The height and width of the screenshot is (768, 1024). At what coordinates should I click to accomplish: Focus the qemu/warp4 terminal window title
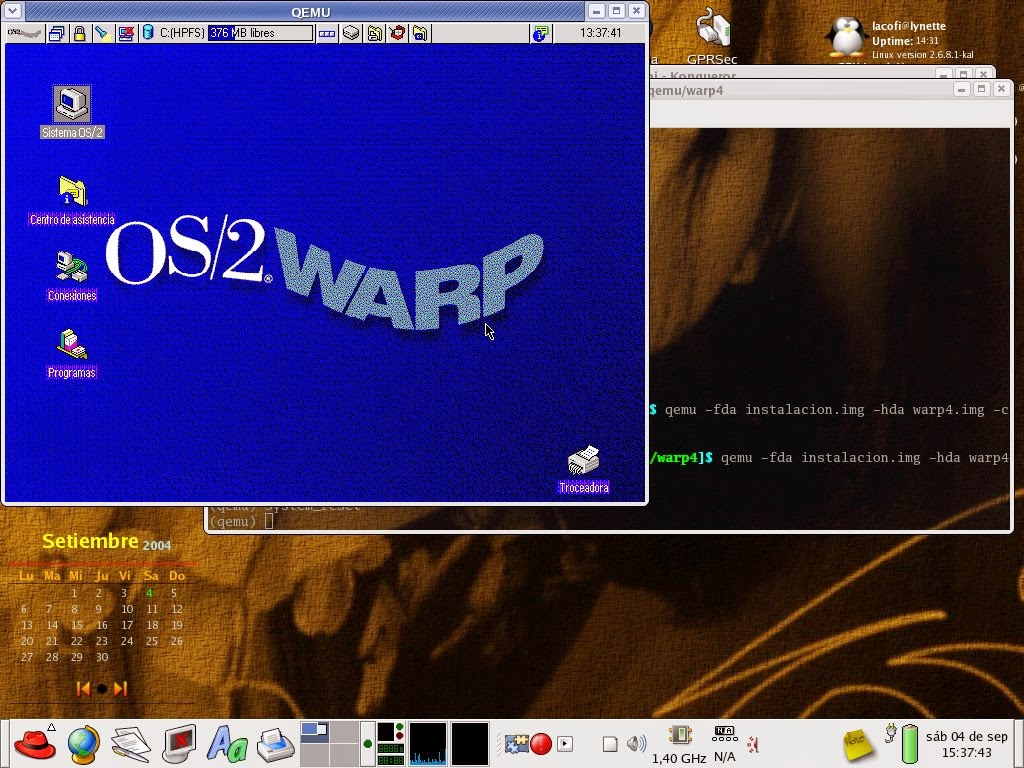[x=687, y=91]
